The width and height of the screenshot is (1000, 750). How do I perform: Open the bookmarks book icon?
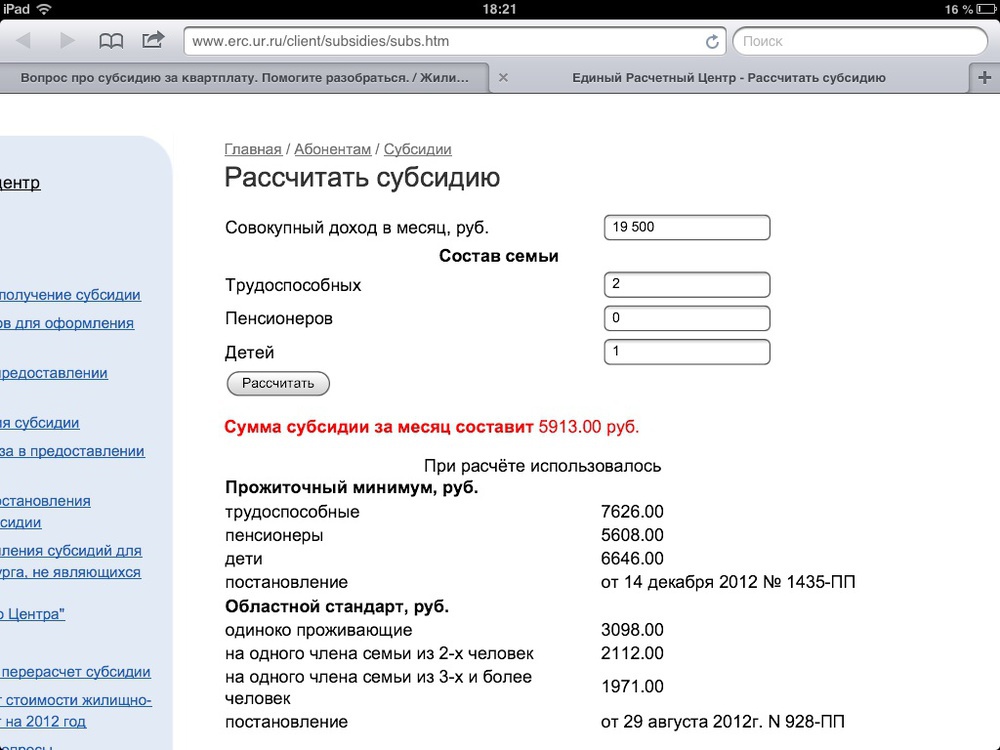click(111, 41)
